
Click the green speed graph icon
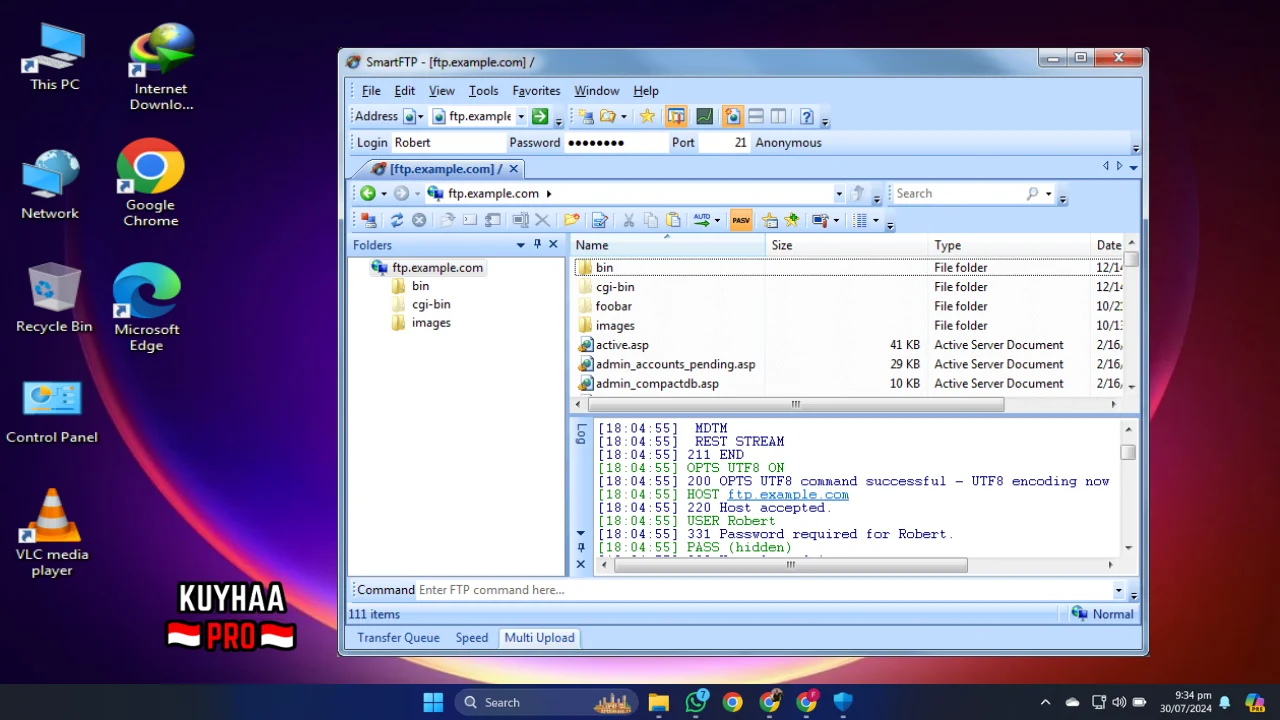point(705,116)
